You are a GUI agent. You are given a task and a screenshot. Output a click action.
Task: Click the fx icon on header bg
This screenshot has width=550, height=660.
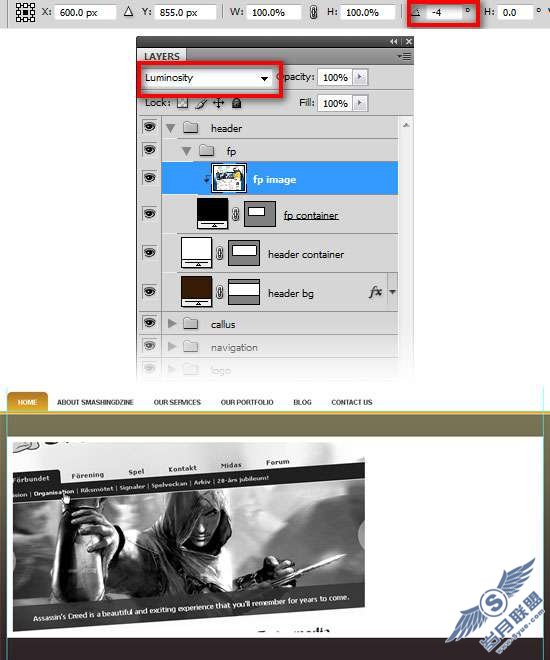tap(375, 291)
